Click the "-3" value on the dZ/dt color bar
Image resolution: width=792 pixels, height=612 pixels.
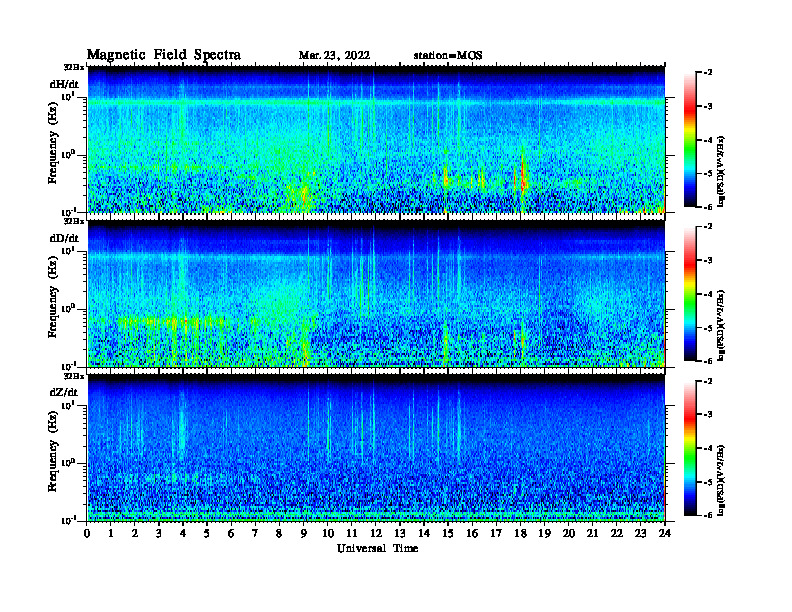pos(708,414)
